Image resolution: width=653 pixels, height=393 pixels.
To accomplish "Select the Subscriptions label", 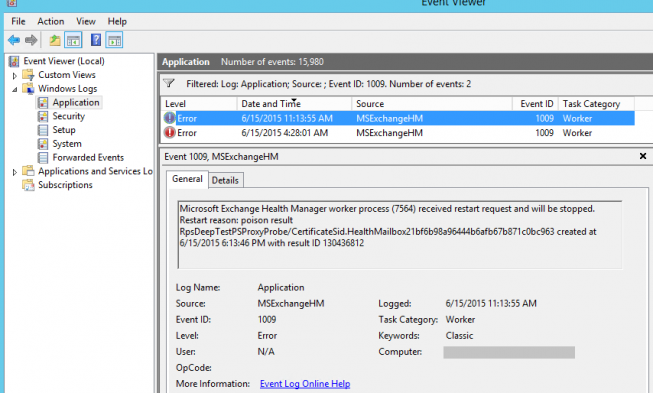I will coord(65,185).
